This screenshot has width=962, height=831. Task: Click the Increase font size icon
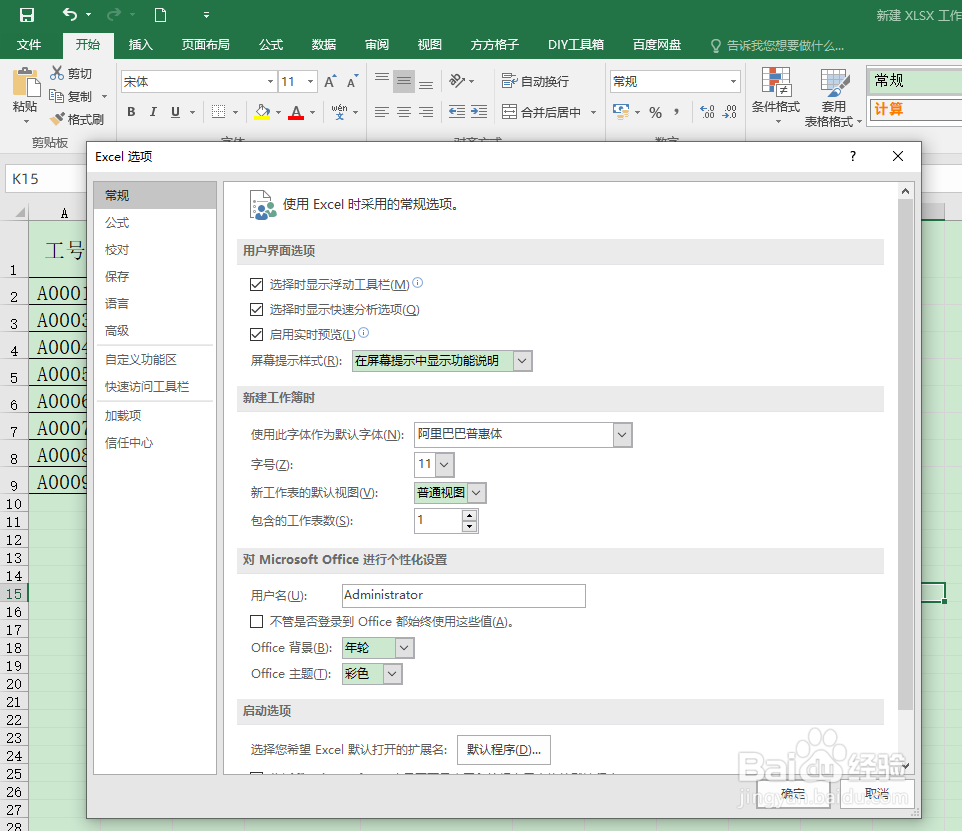330,82
